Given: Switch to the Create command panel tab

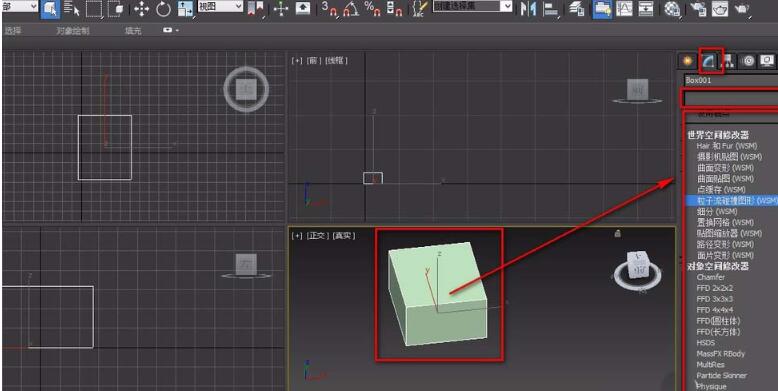Looking at the screenshot, I should point(688,61).
